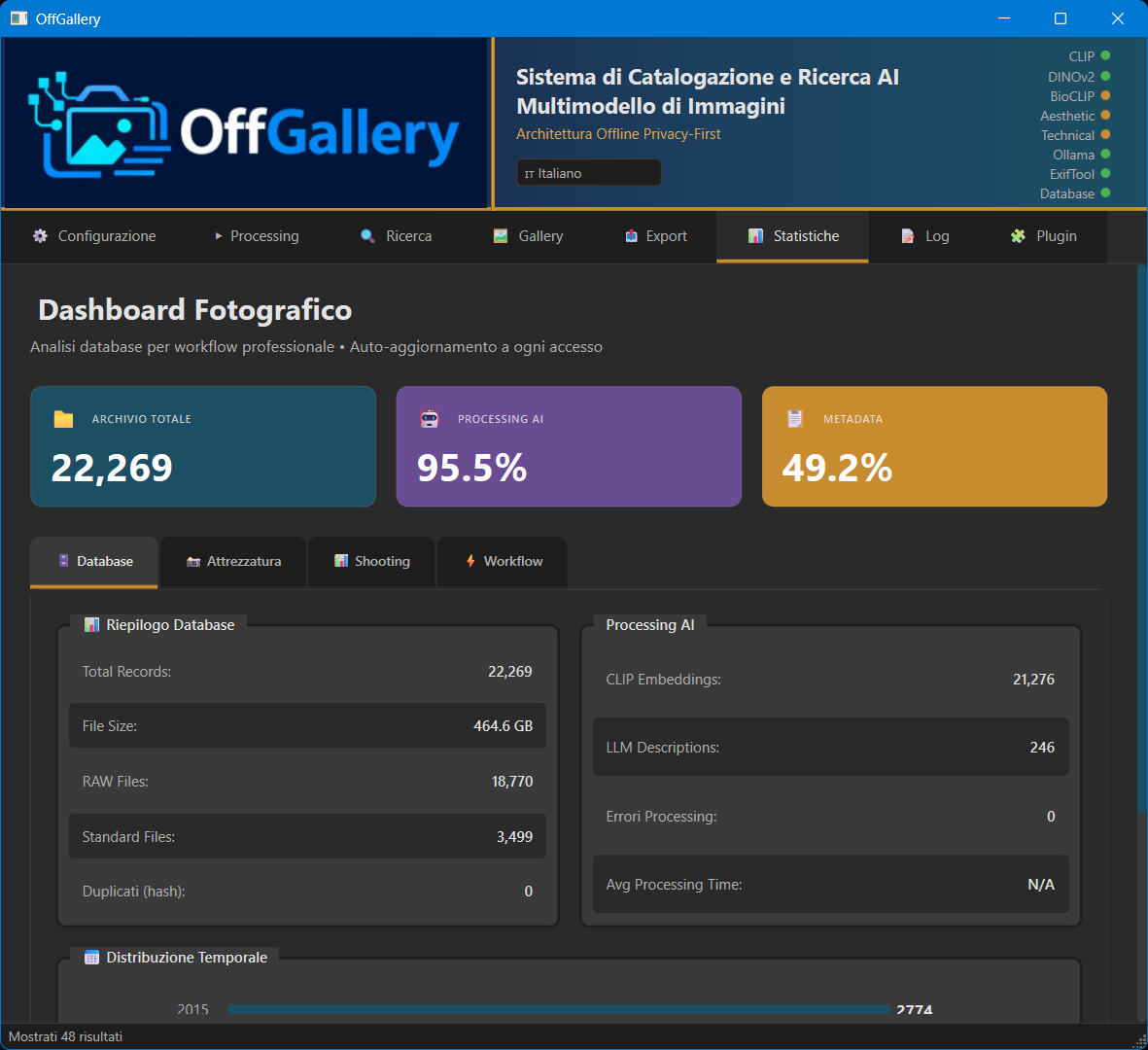This screenshot has width=1148, height=1050.
Task: Click the Dashboard Fotografico heading
Action: coord(194,310)
